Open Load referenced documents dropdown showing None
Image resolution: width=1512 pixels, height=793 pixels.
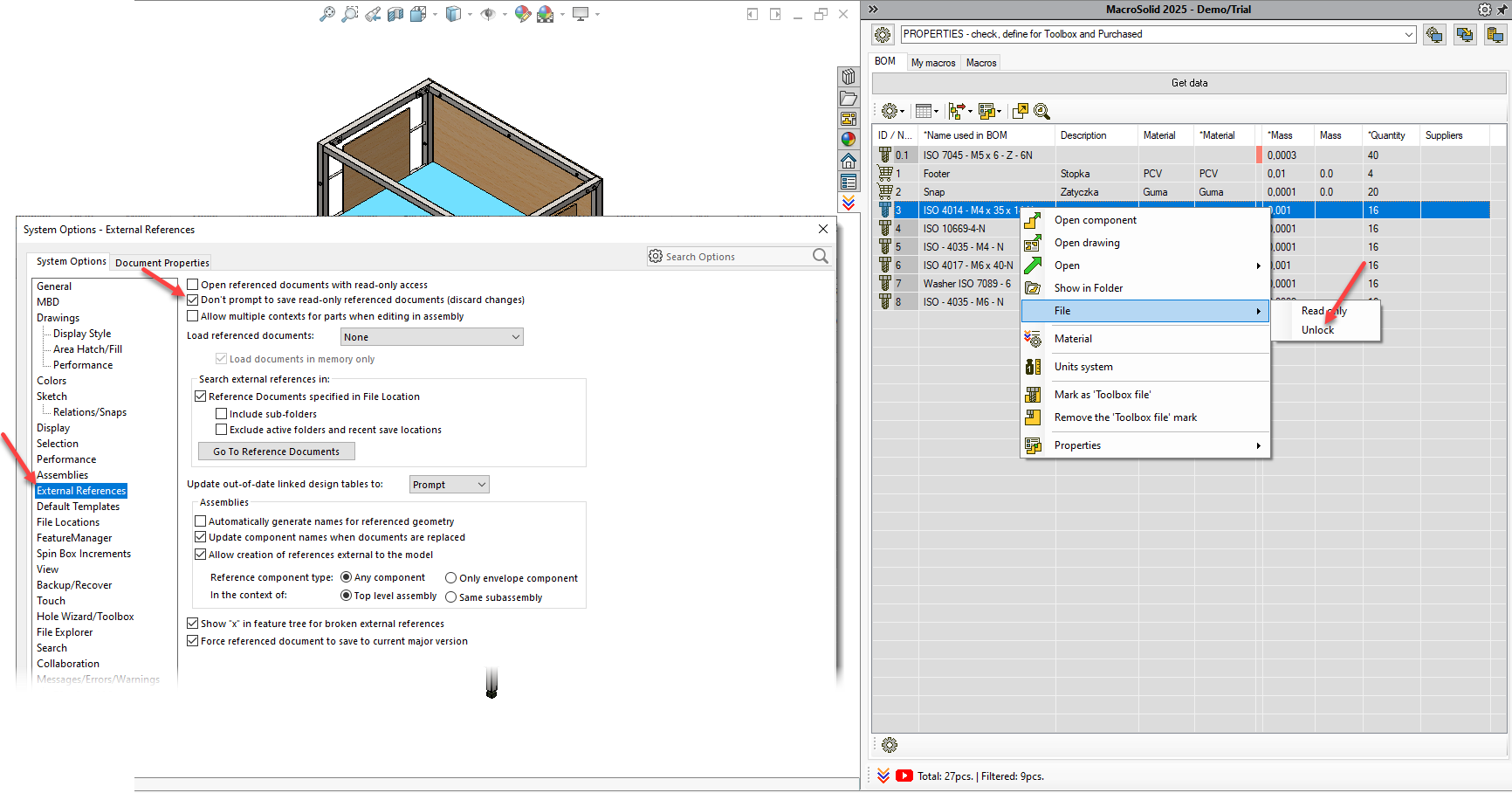(432, 337)
